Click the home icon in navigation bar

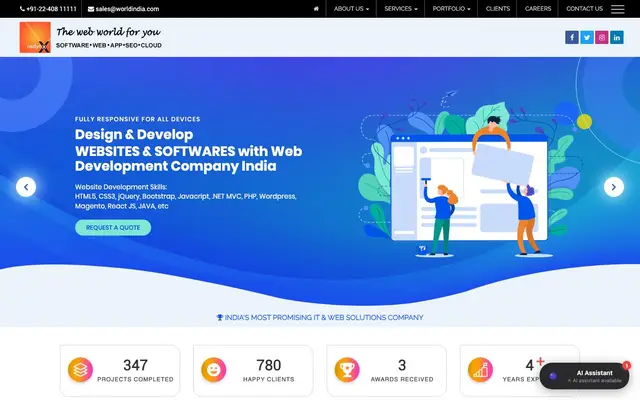point(316,9)
